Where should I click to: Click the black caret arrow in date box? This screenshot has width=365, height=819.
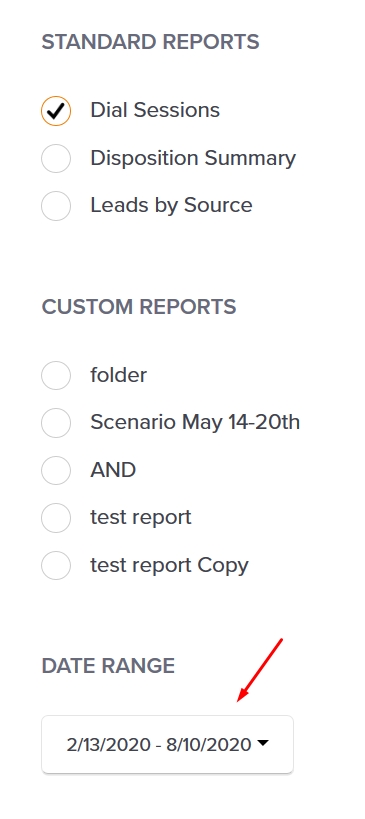[x=263, y=742]
